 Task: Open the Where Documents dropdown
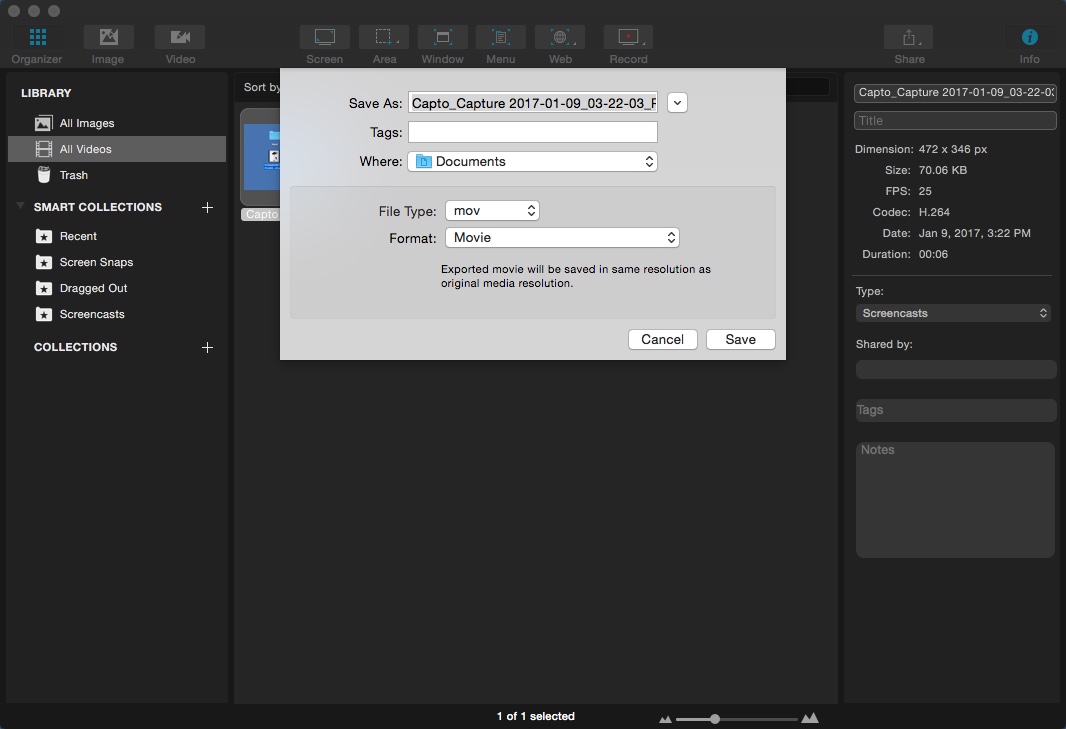click(533, 161)
